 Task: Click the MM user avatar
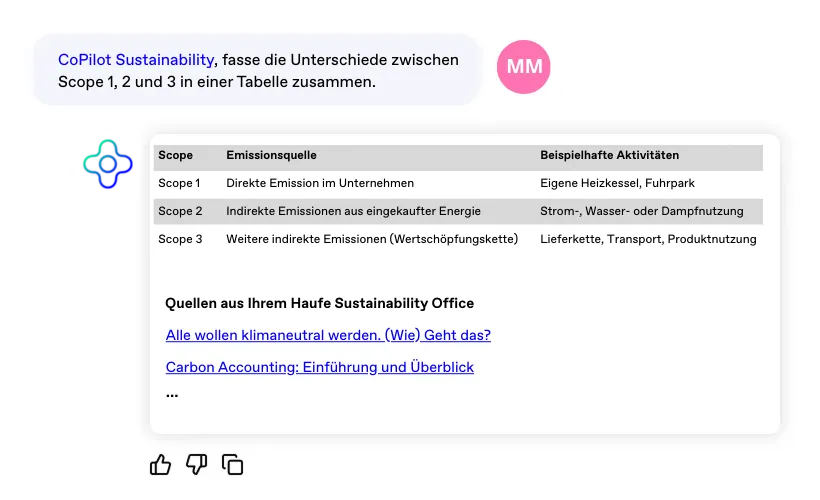coord(524,67)
